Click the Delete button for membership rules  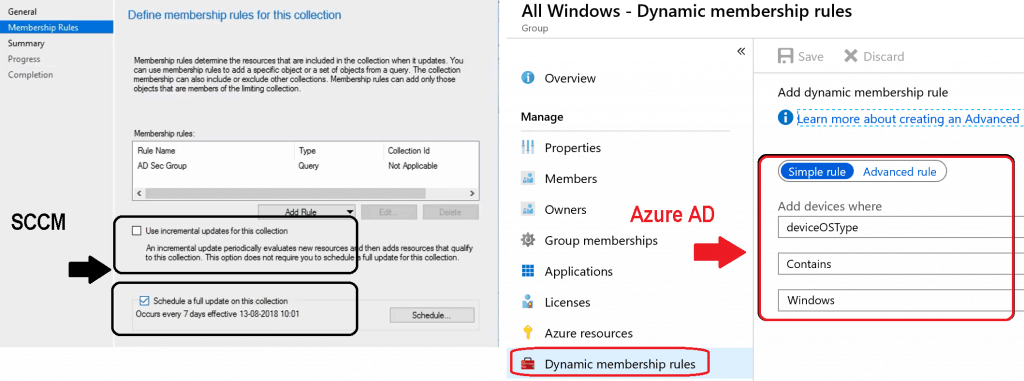click(451, 212)
